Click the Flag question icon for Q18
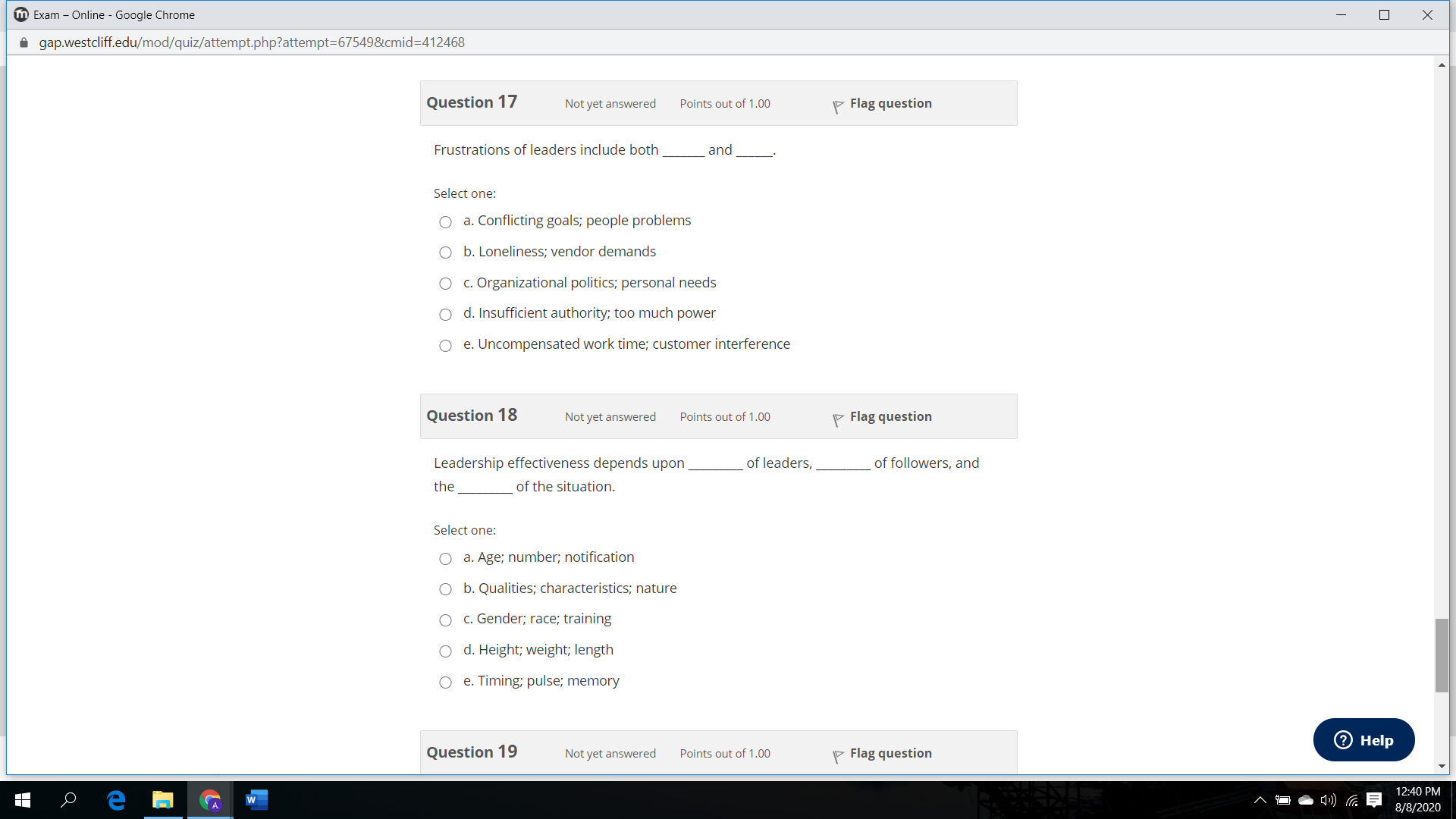Image resolution: width=1456 pixels, height=819 pixels. click(838, 417)
